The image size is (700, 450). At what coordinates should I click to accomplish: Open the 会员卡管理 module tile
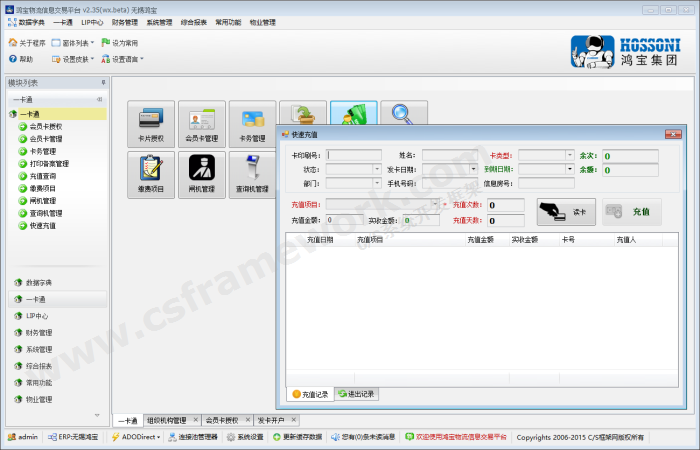pyautogui.click(x=201, y=124)
